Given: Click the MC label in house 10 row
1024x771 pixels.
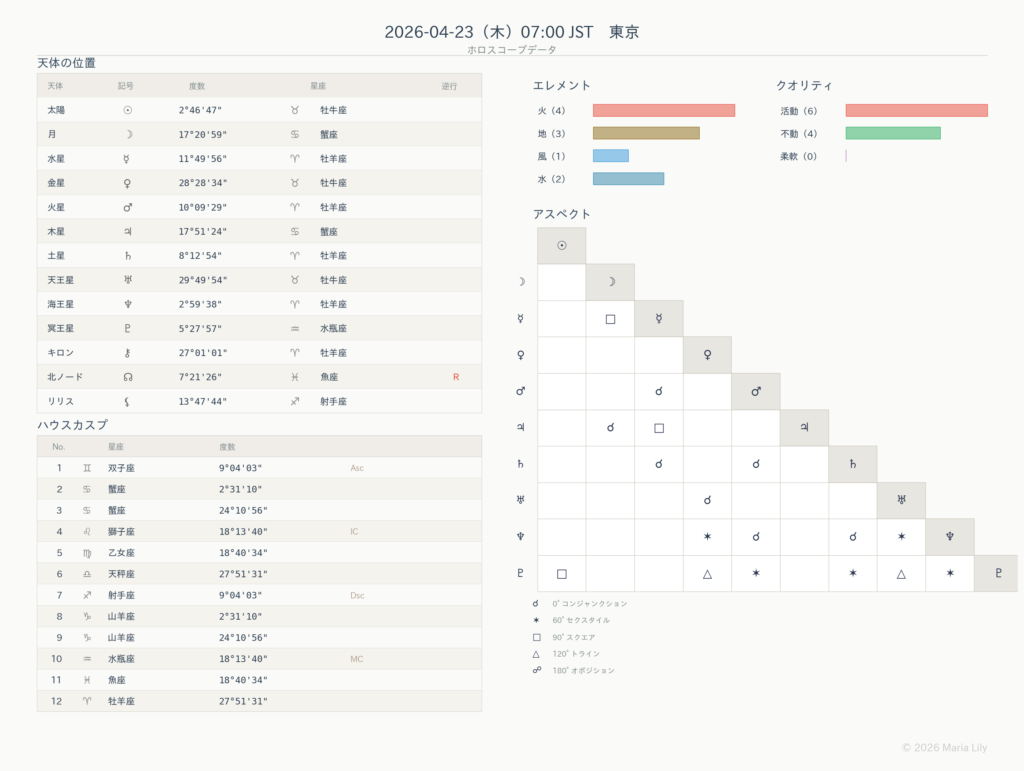Looking at the screenshot, I should (x=357, y=659).
